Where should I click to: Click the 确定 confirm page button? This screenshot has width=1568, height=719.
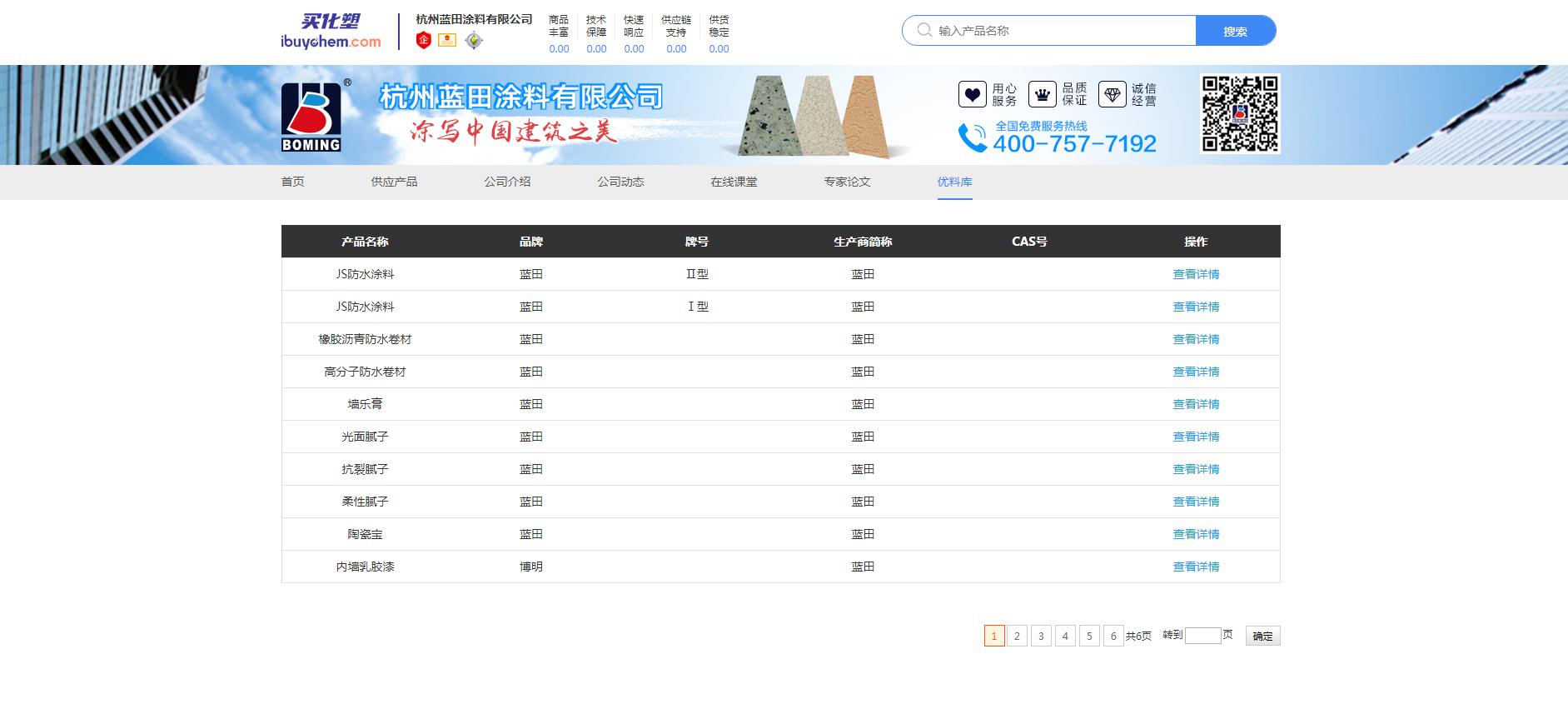click(1263, 636)
